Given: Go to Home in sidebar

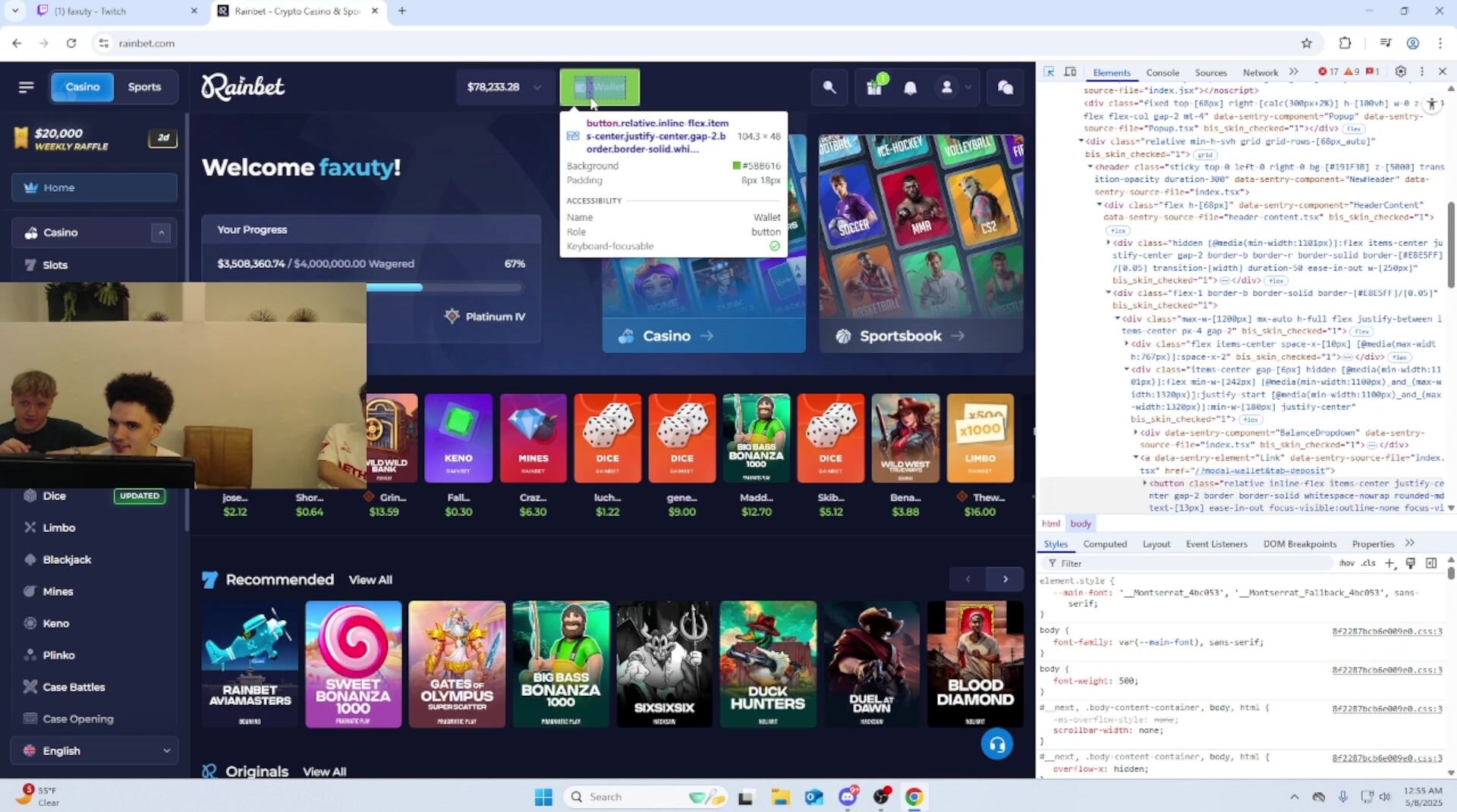Looking at the screenshot, I should pyautogui.click(x=94, y=187).
